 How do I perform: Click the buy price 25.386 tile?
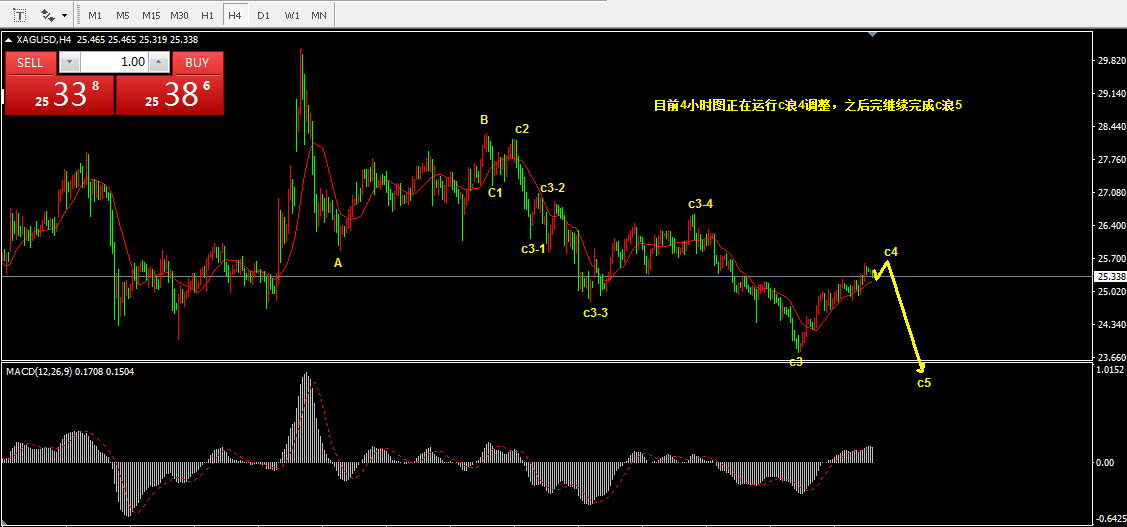170,95
